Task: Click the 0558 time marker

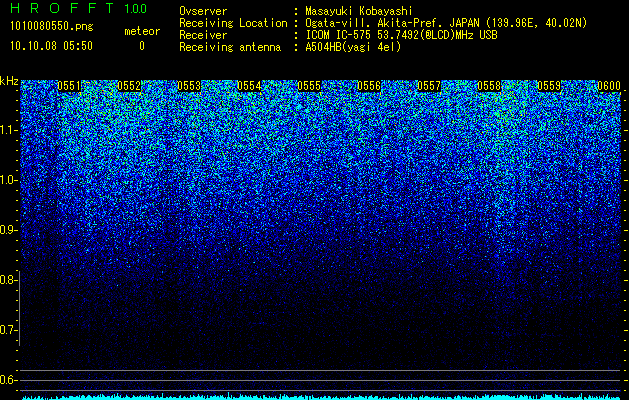Action: click(x=489, y=86)
